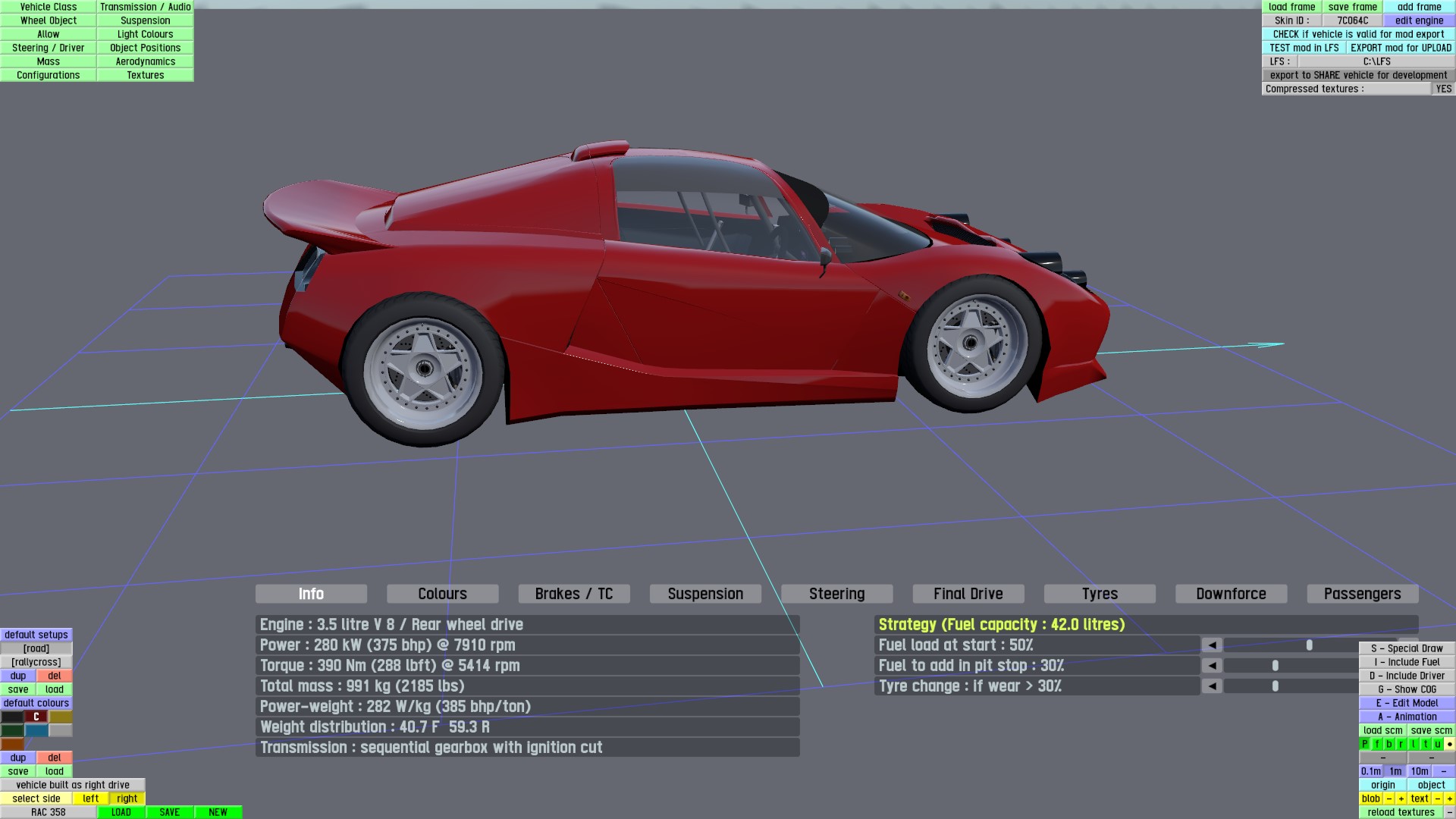Select the P view mode button
1456x819 pixels.
click(1365, 744)
